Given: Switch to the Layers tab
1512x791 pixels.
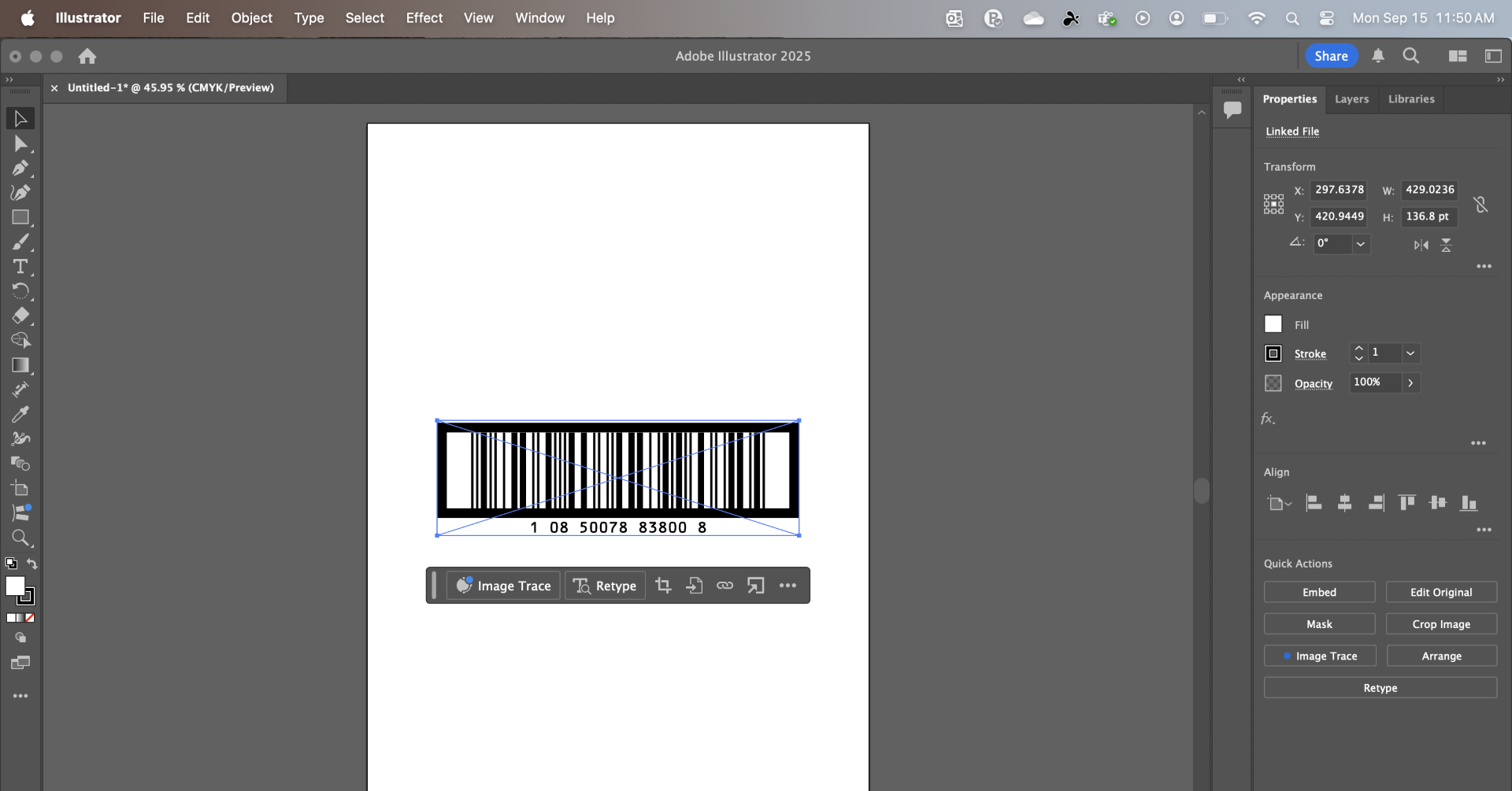Looking at the screenshot, I should (x=1351, y=99).
